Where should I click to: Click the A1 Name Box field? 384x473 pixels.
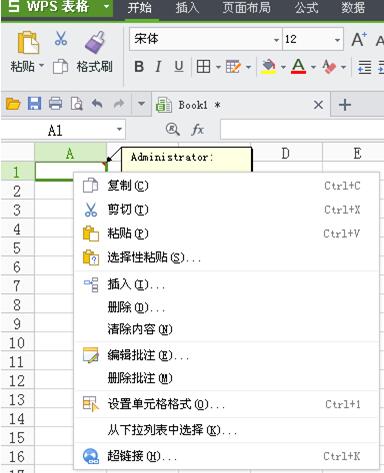[63, 130]
